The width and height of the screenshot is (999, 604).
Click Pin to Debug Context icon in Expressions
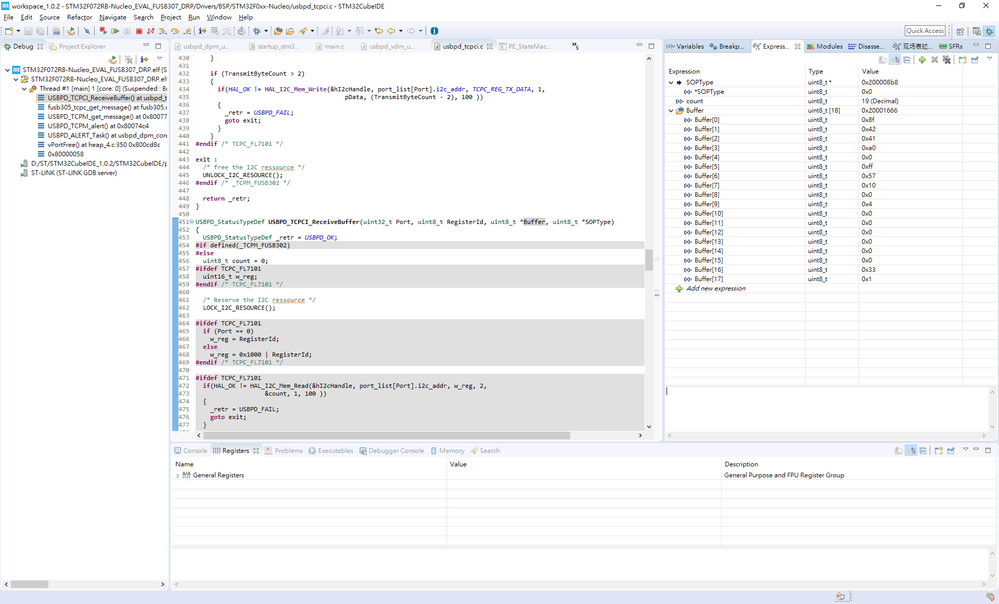tap(975, 59)
